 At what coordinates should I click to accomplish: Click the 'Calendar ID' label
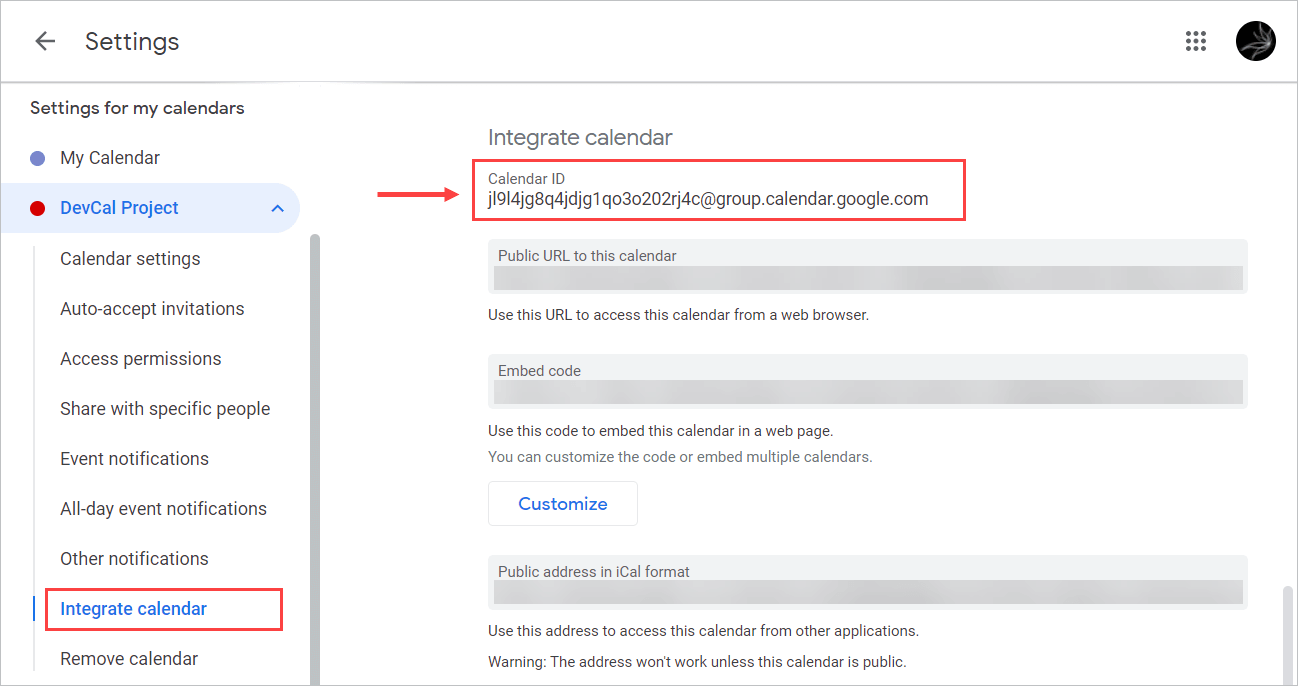[x=526, y=179]
